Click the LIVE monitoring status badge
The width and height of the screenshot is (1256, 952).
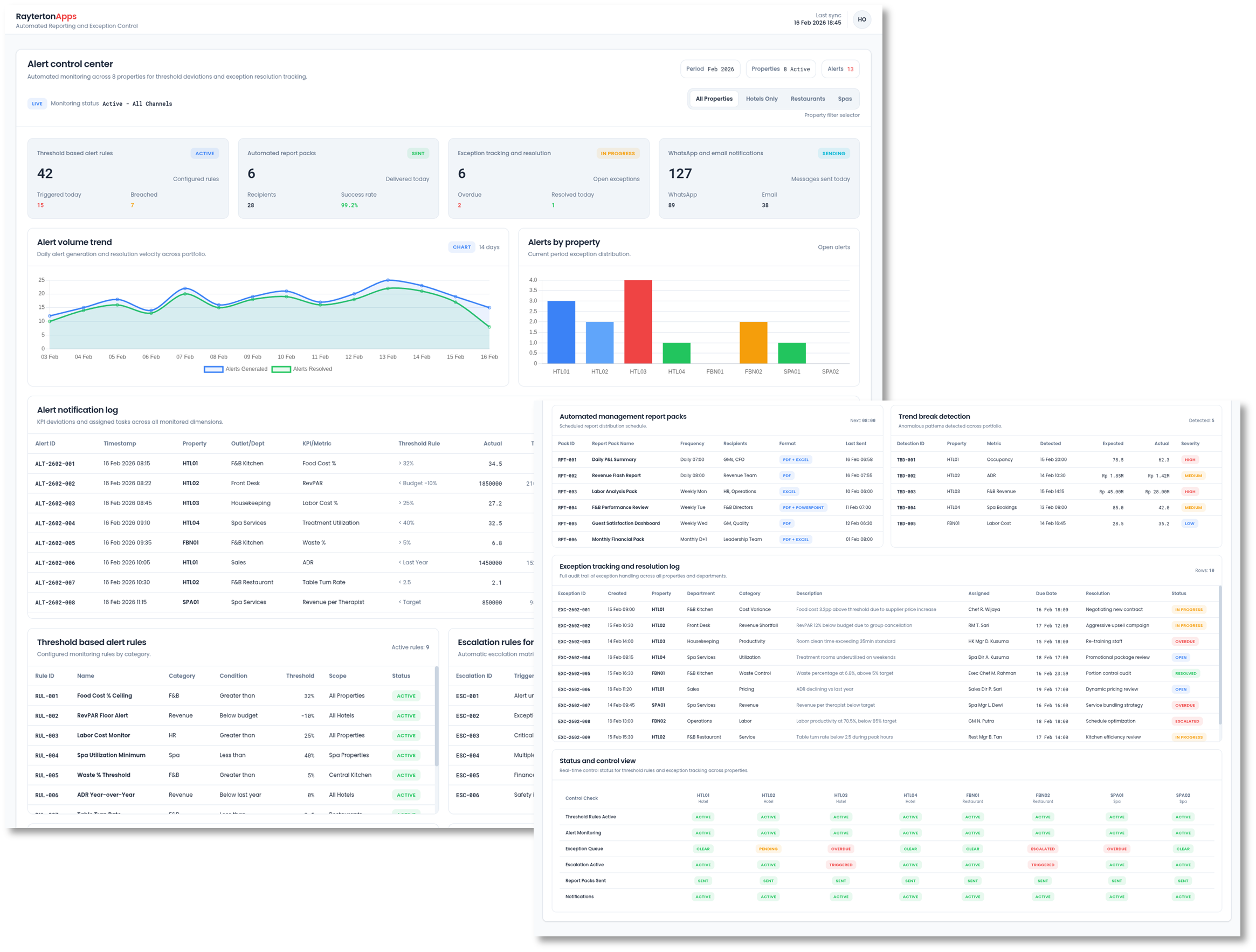37,104
